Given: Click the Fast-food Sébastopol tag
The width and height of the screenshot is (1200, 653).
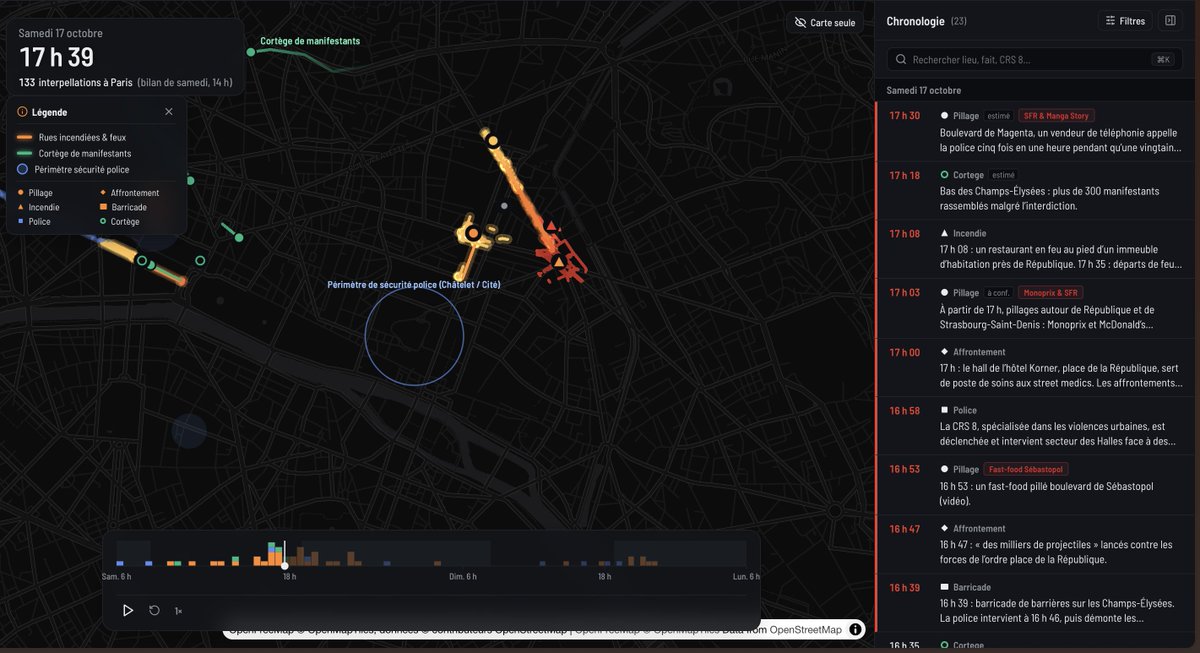Looking at the screenshot, I should 1027,469.
